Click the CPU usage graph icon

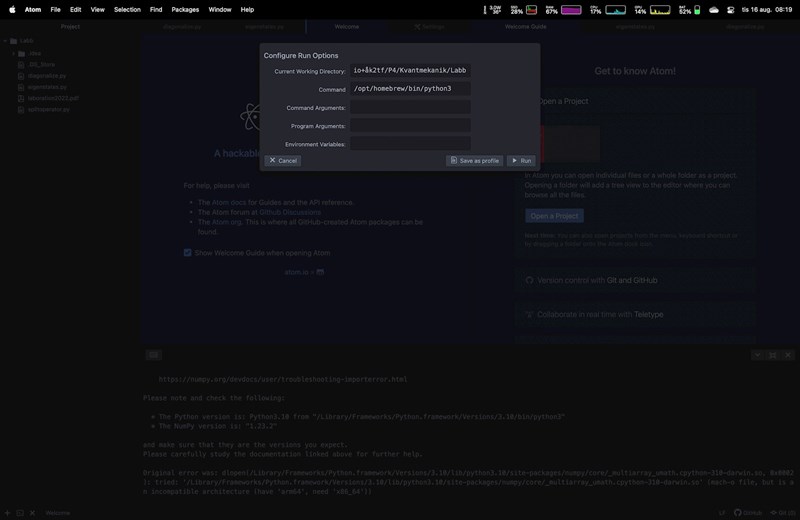[x=615, y=9]
